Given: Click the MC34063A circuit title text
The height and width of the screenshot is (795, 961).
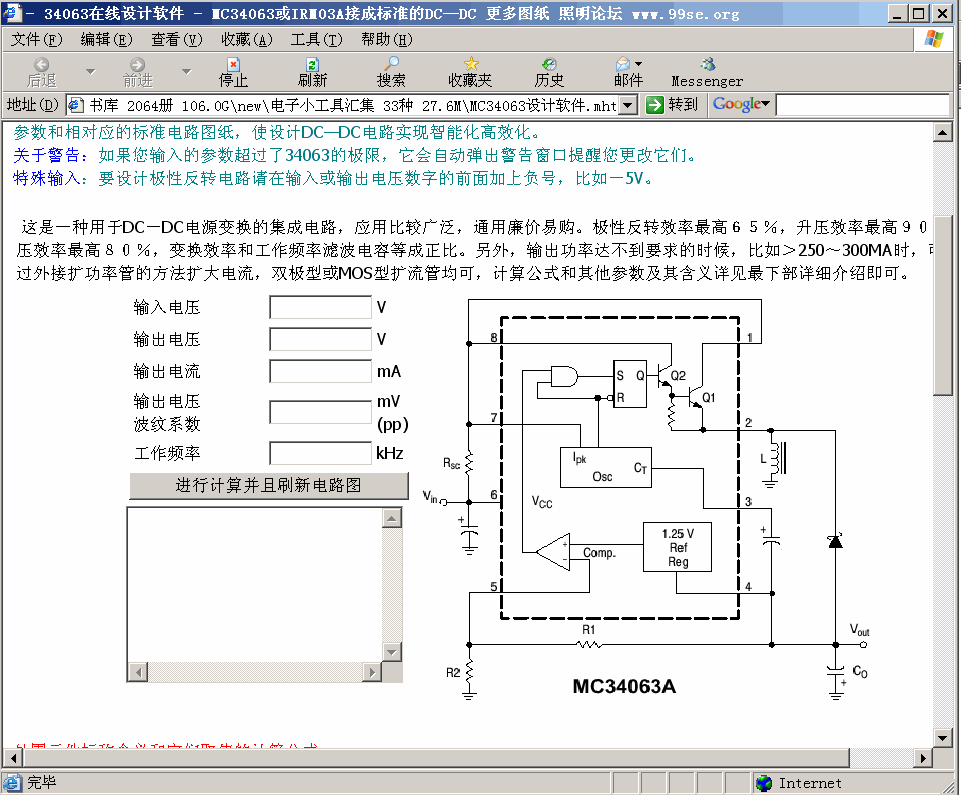Looking at the screenshot, I should pyautogui.click(x=624, y=687).
